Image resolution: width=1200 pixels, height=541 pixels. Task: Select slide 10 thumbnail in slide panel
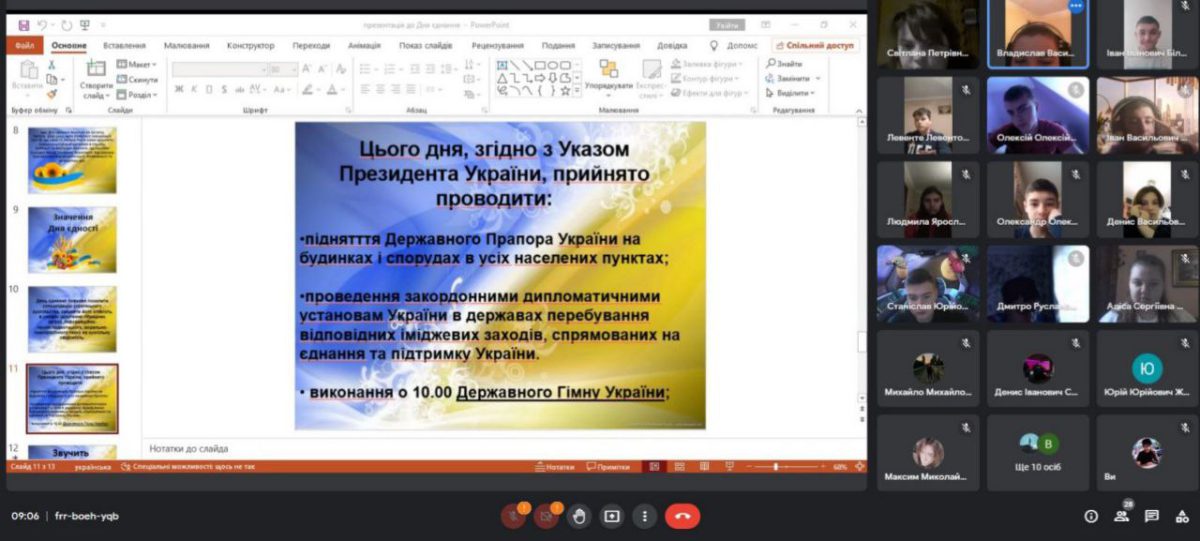72,319
